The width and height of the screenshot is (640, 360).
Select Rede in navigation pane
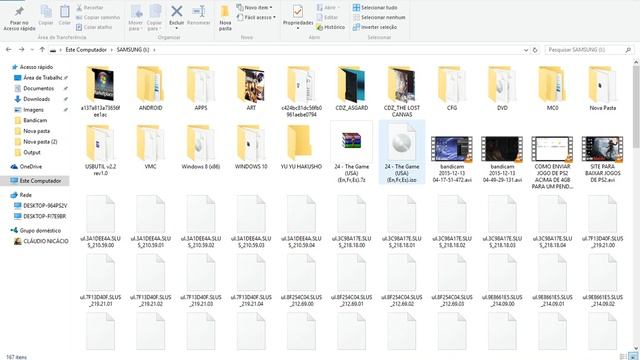click(21, 195)
